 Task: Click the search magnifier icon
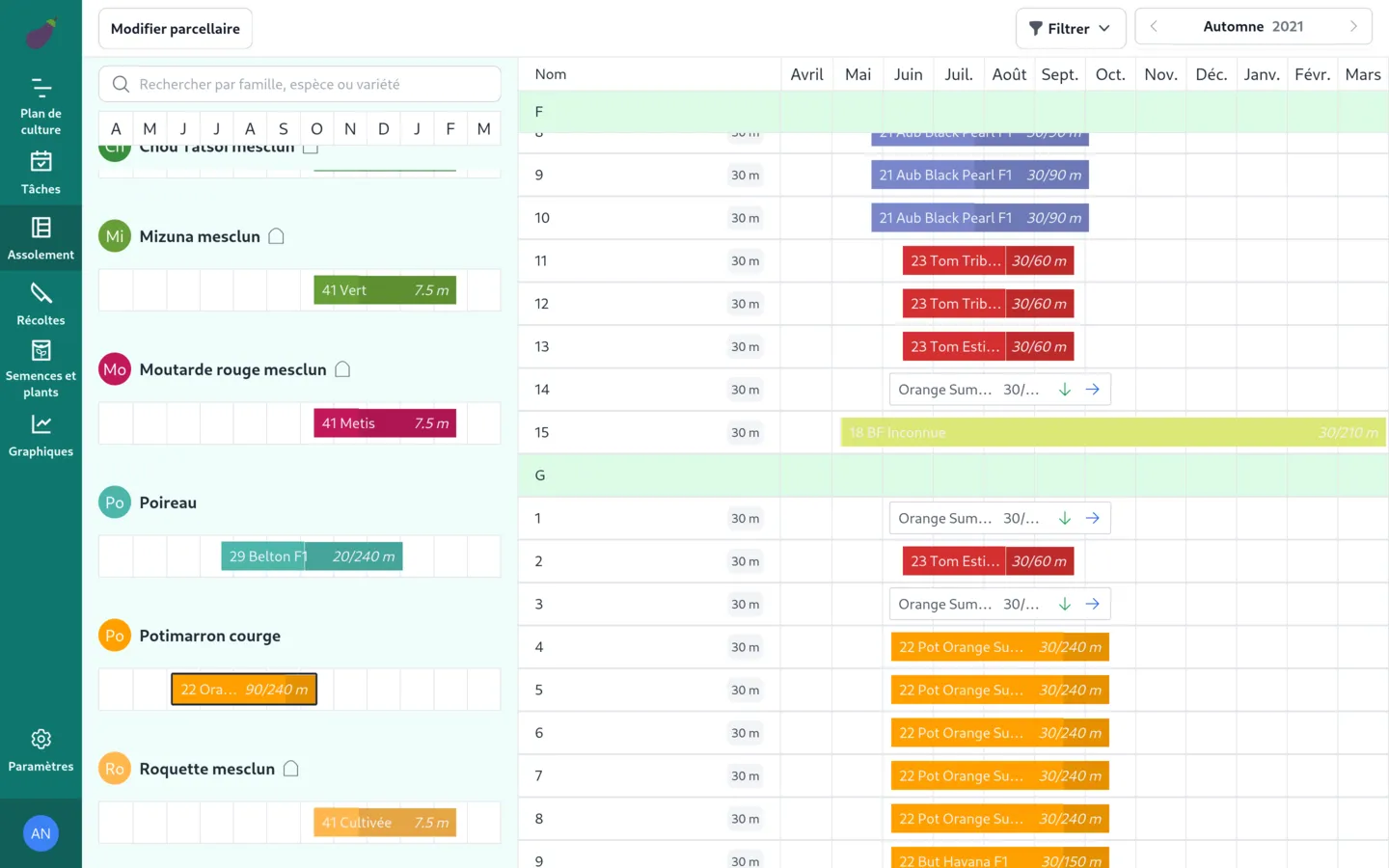coord(121,84)
